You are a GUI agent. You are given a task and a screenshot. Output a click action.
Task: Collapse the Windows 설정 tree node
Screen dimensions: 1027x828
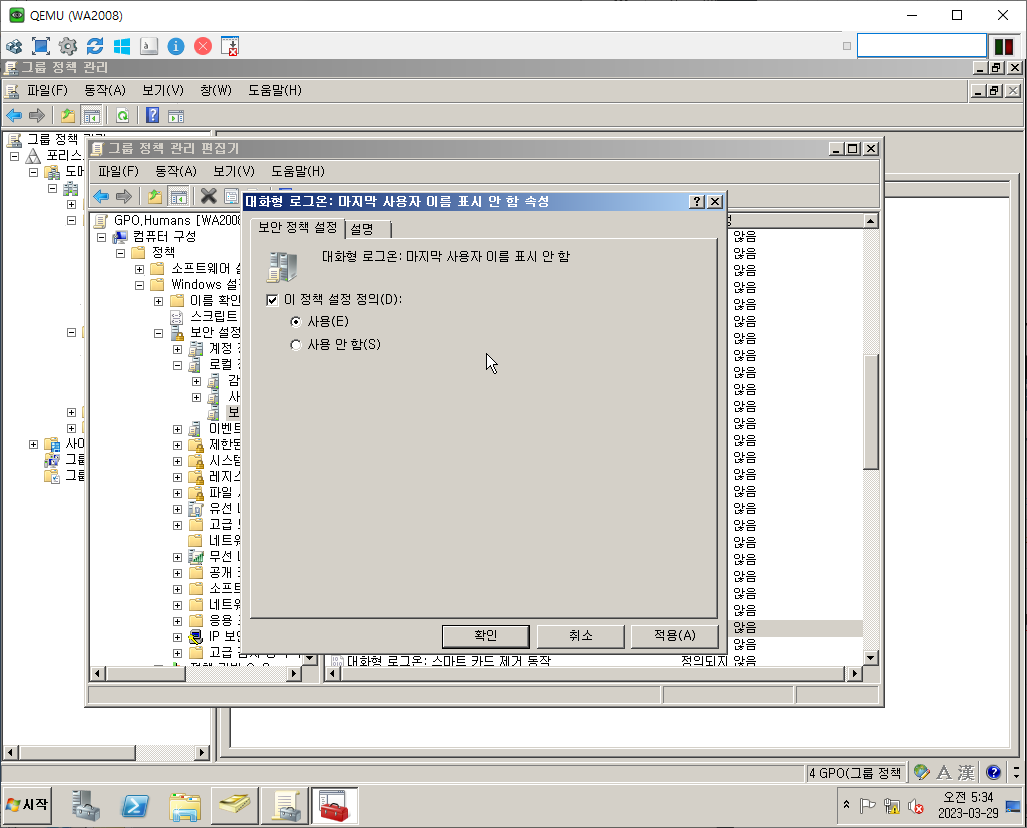pos(140,285)
